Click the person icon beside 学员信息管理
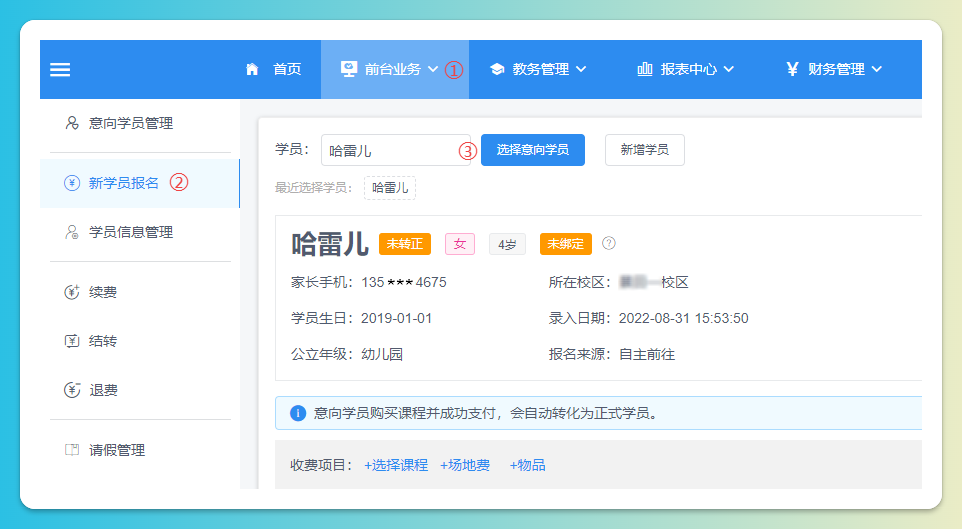The width and height of the screenshot is (962, 529). [x=72, y=232]
